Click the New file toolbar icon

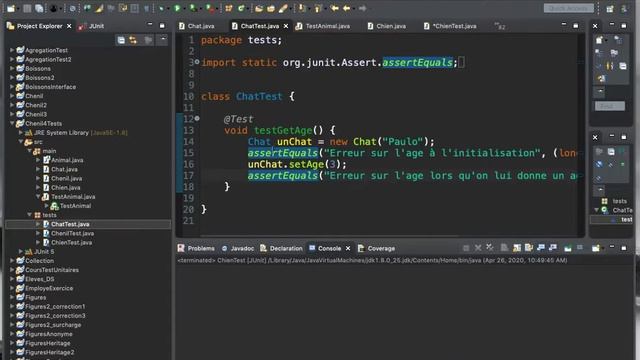point(11,8)
